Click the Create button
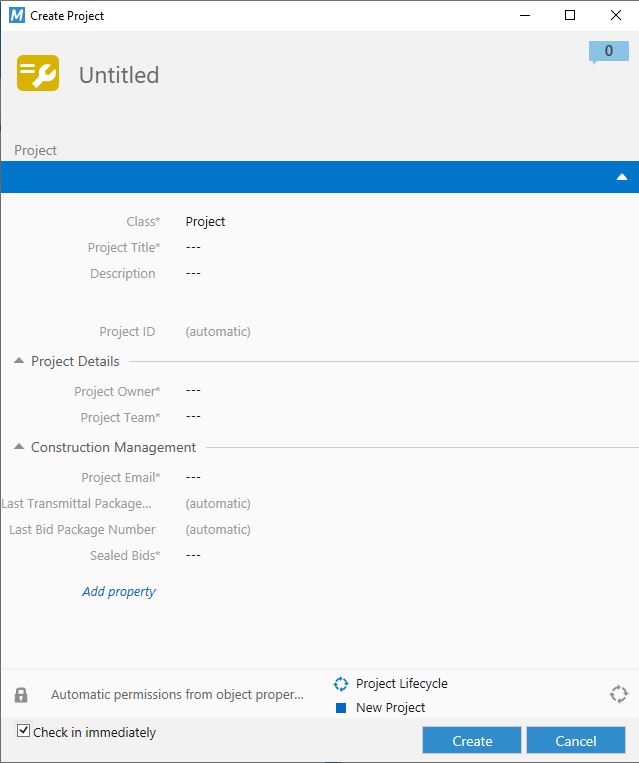Viewport: 639px width, 763px height. coord(472,740)
